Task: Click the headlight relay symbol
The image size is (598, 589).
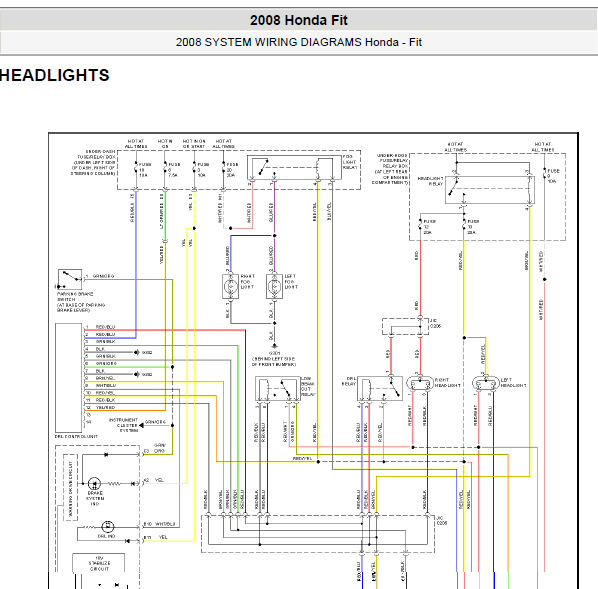Action: [x=490, y=190]
